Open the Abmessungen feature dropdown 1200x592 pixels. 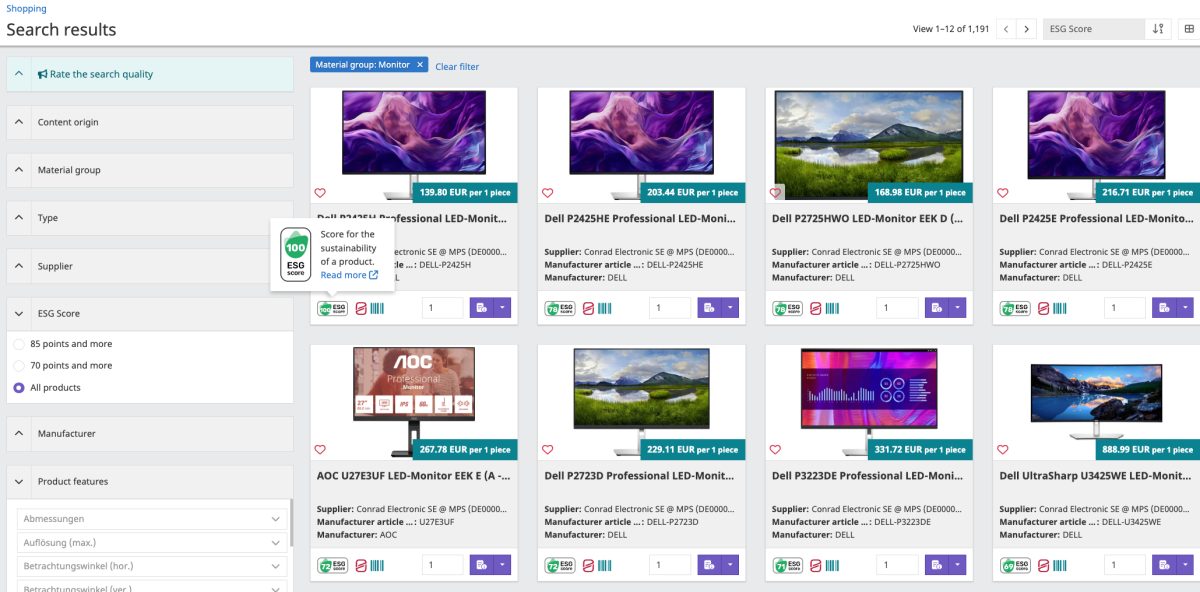click(152, 519)
